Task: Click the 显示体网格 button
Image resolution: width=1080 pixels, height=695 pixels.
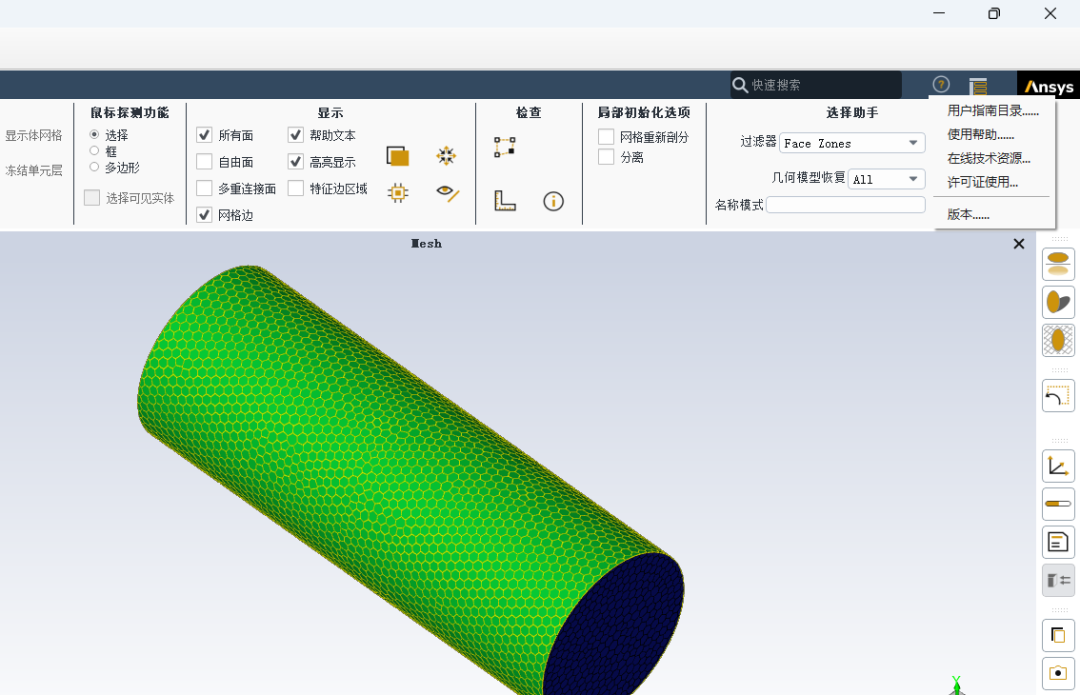Action: (x=34, y=136)
